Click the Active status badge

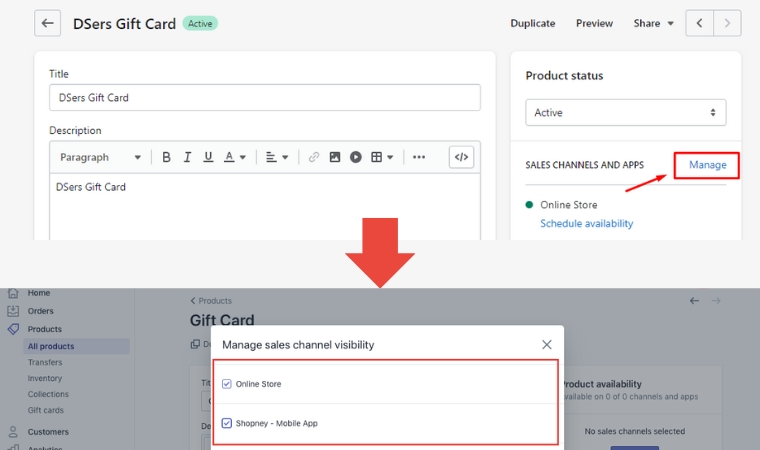click(200, 23)
